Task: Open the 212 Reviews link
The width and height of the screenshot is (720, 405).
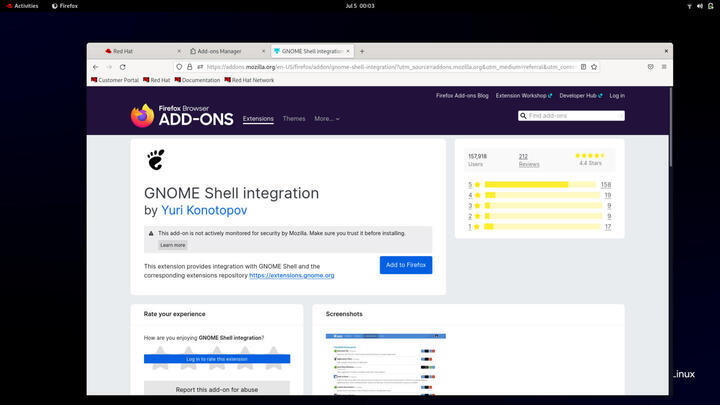Action: tap(529, 160)
